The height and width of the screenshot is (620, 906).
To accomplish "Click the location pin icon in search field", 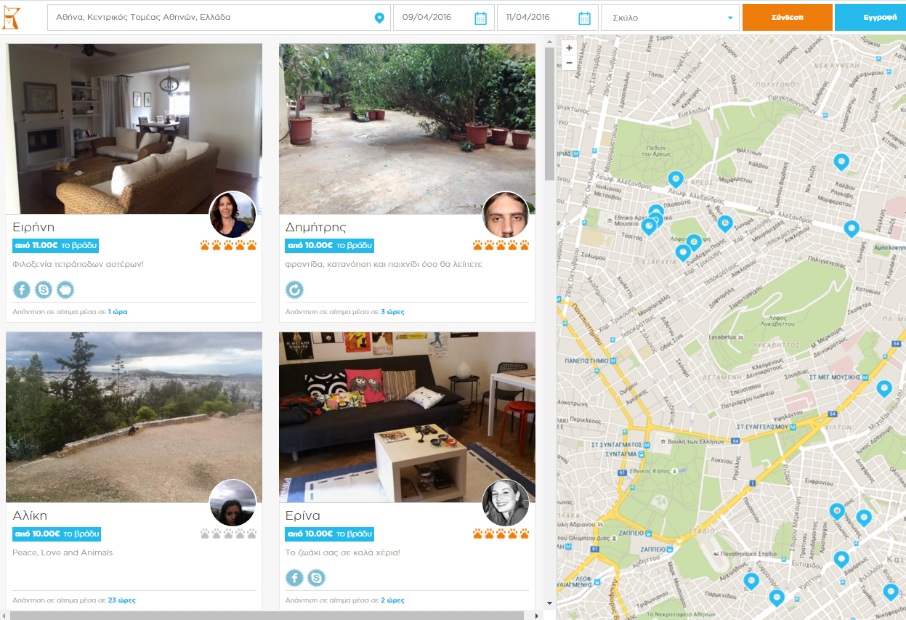I will click(x=379, y=18).
